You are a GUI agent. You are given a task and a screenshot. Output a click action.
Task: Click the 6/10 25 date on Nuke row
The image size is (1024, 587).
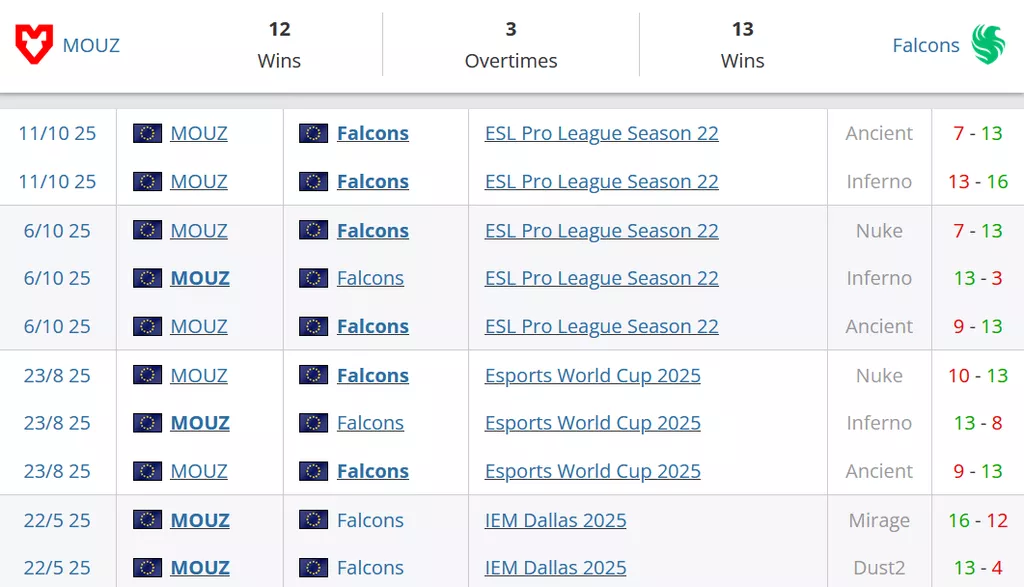[x=57, y=231]
